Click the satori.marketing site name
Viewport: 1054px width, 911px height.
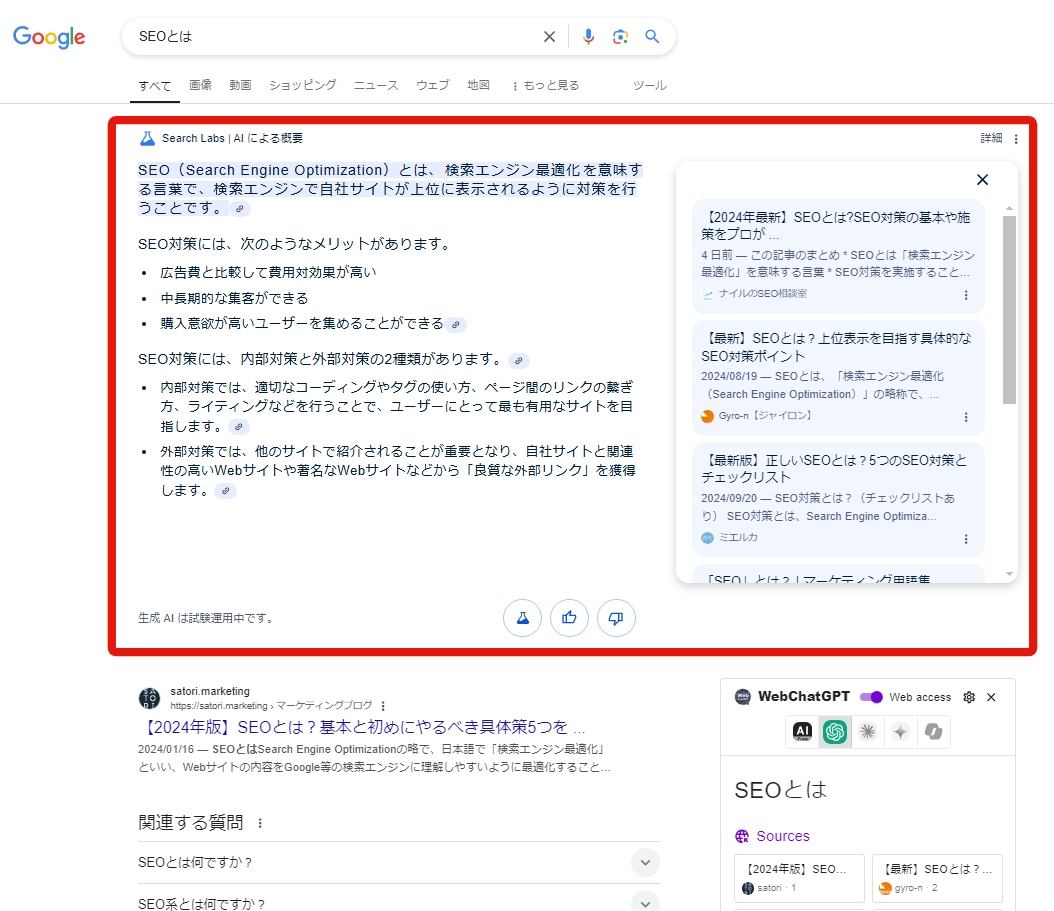[210, 691]
